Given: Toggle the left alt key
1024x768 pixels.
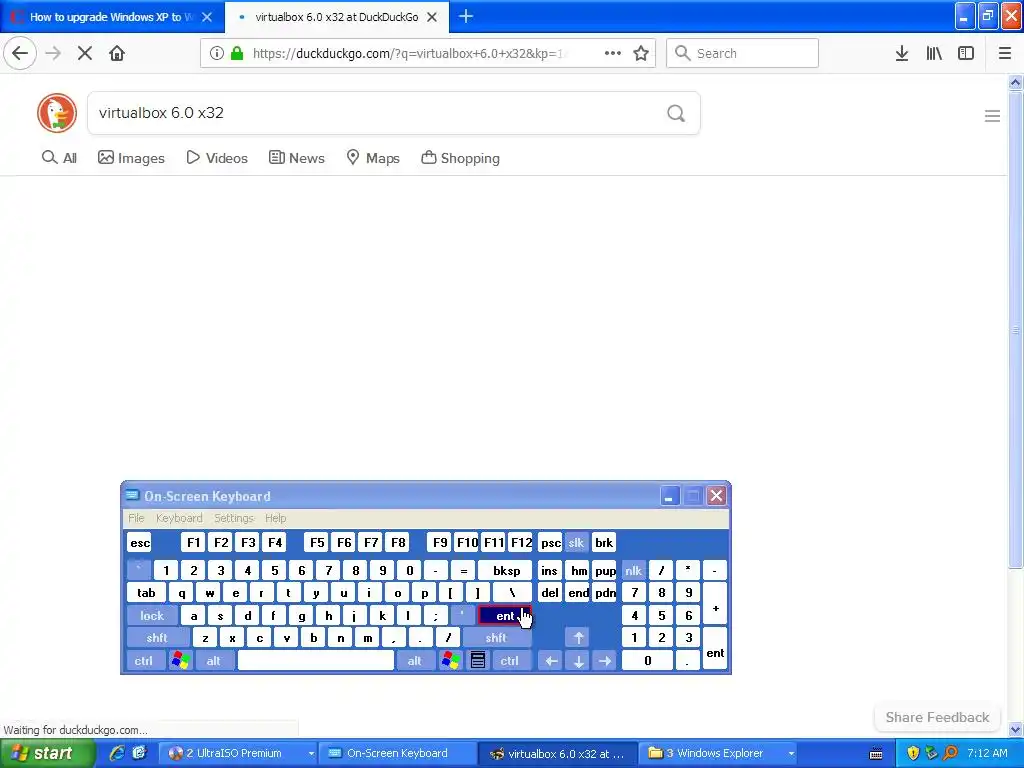Looking at the screenshot, I should pos(214,660).
